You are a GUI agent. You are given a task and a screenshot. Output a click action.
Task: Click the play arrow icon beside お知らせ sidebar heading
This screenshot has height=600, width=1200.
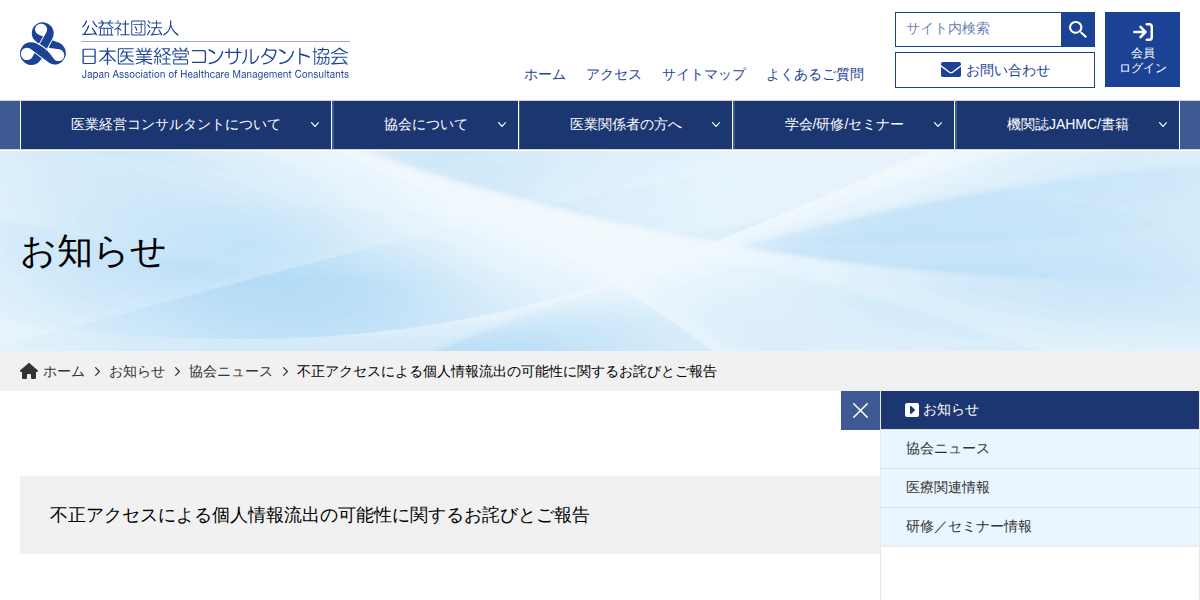click(911, 410)
